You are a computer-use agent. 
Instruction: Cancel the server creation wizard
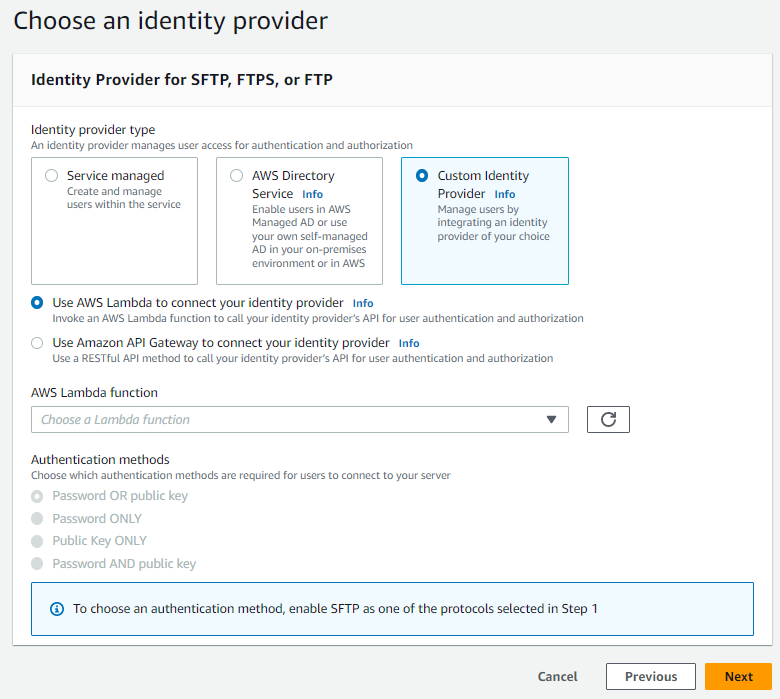point(558,677)
